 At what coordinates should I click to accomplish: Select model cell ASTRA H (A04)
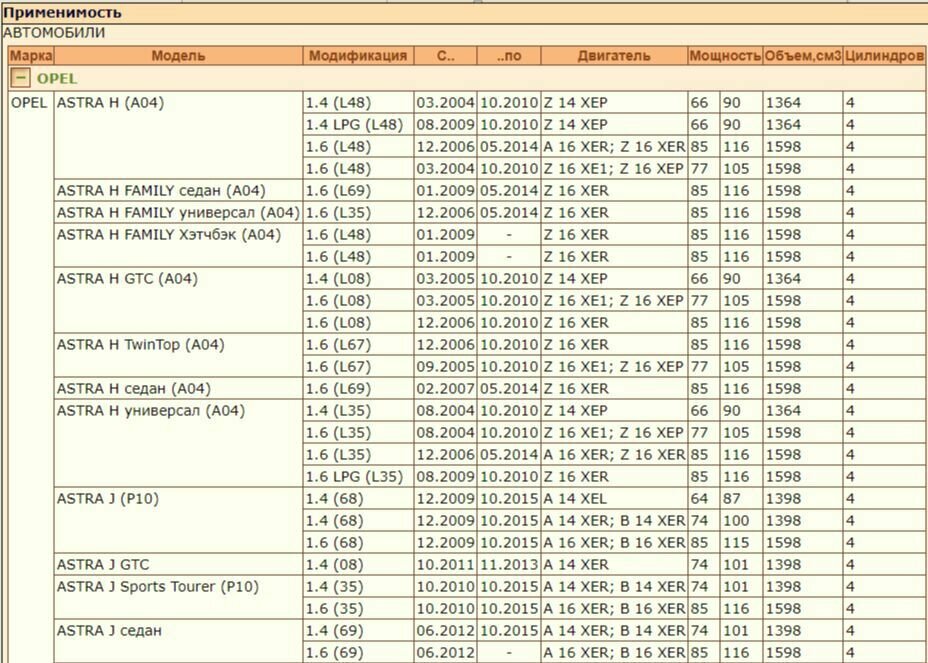178,136
